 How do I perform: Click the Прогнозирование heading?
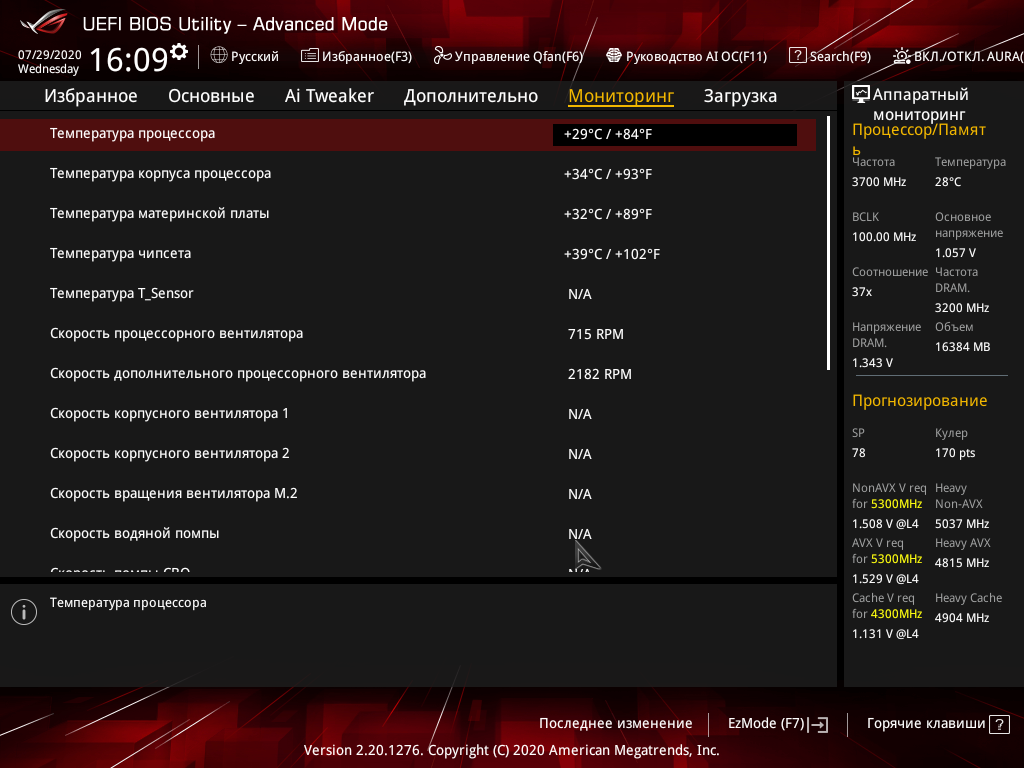[x=920, y=401]
